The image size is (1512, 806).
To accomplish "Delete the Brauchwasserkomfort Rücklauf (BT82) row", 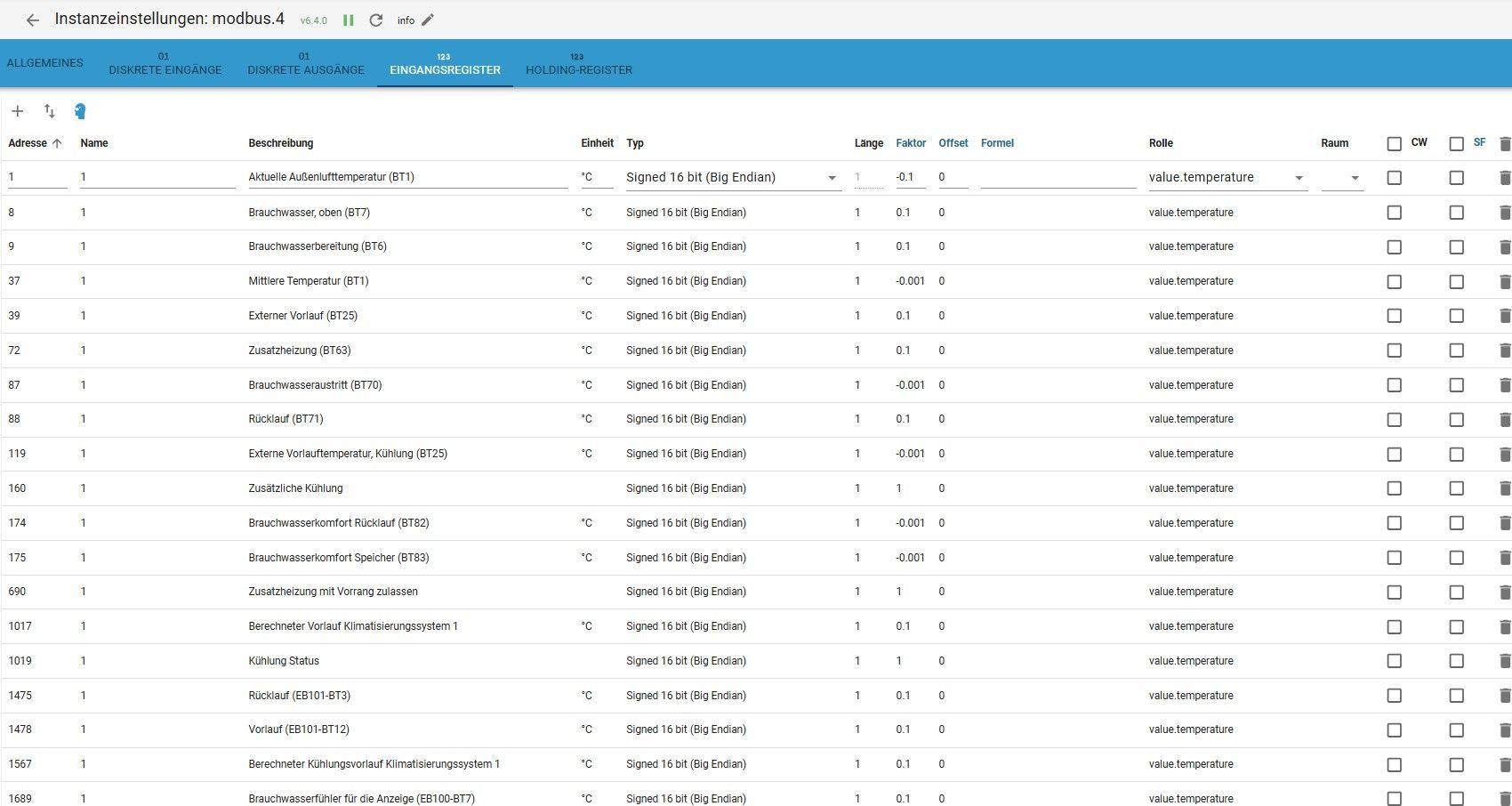I will point(1505,523).
